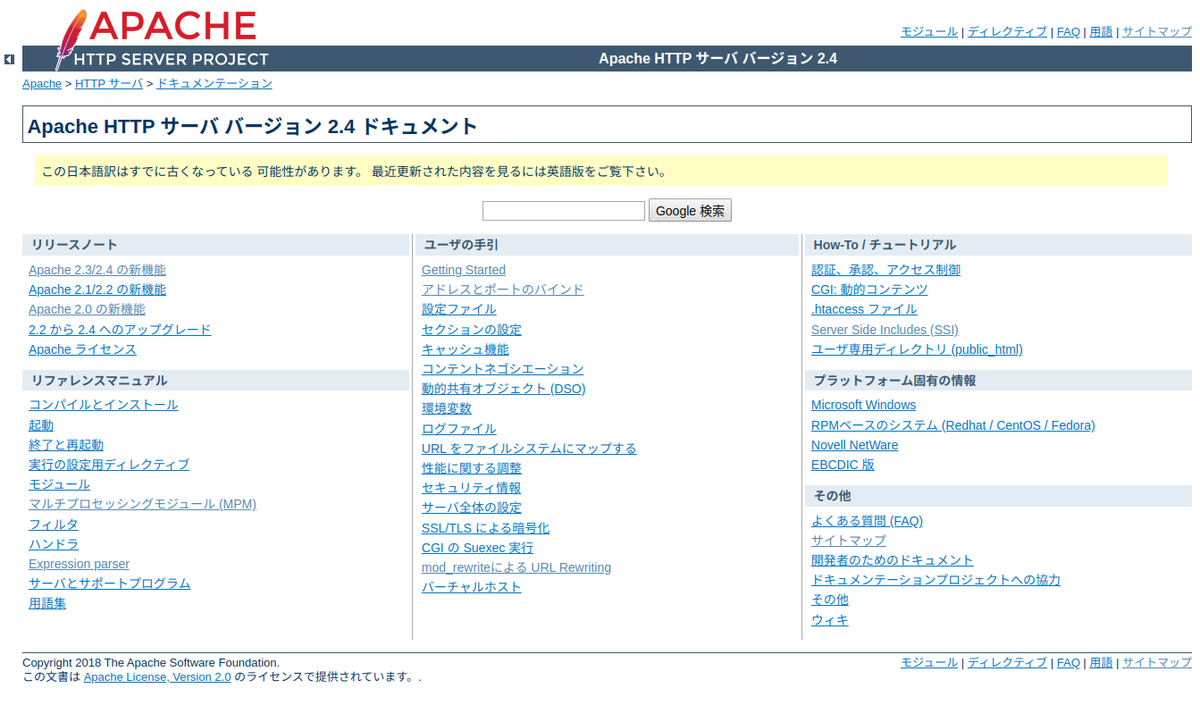The height and width of the screenshot is (722, 1200).
Task: Collapse the page using the left arrow icon
Action: [9, 60]
